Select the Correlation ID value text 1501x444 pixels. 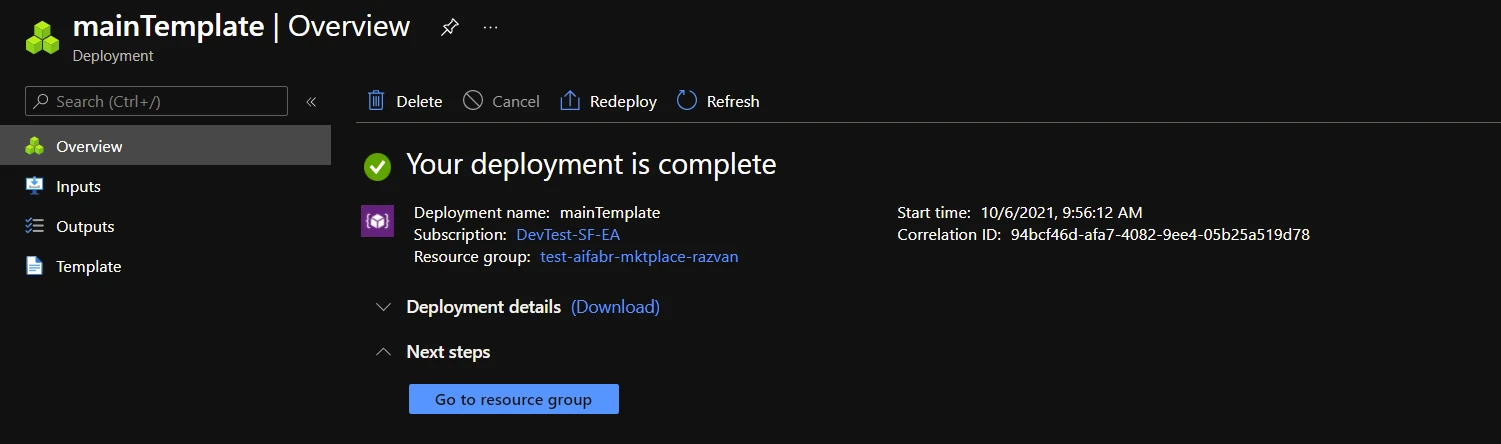pos(1160,235)
